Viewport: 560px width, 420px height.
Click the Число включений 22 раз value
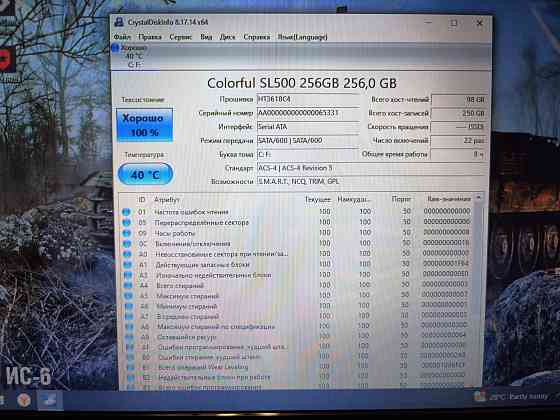(x=459, y=141)
